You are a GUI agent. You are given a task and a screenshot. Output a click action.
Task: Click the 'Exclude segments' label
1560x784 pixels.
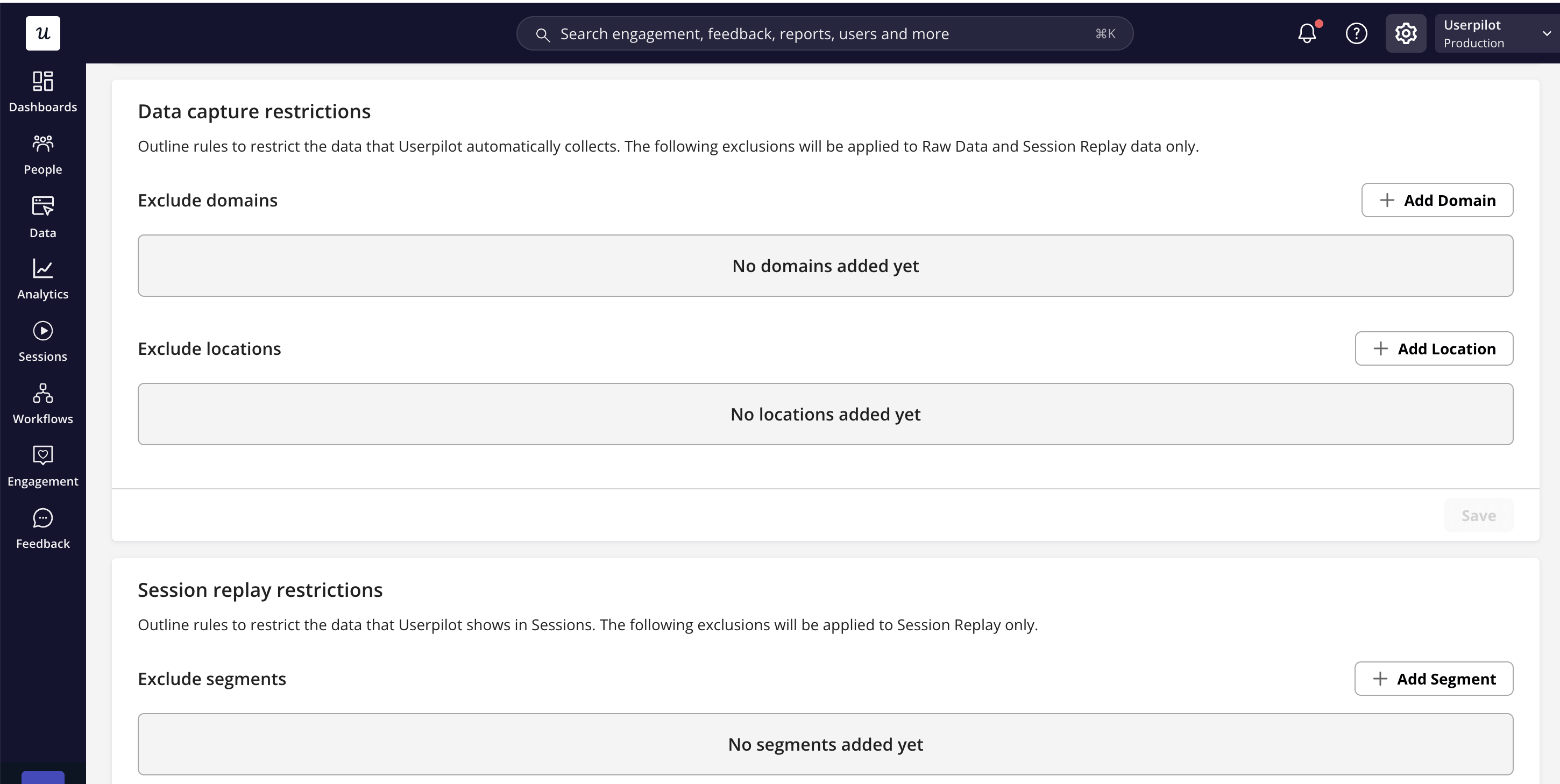212,678
